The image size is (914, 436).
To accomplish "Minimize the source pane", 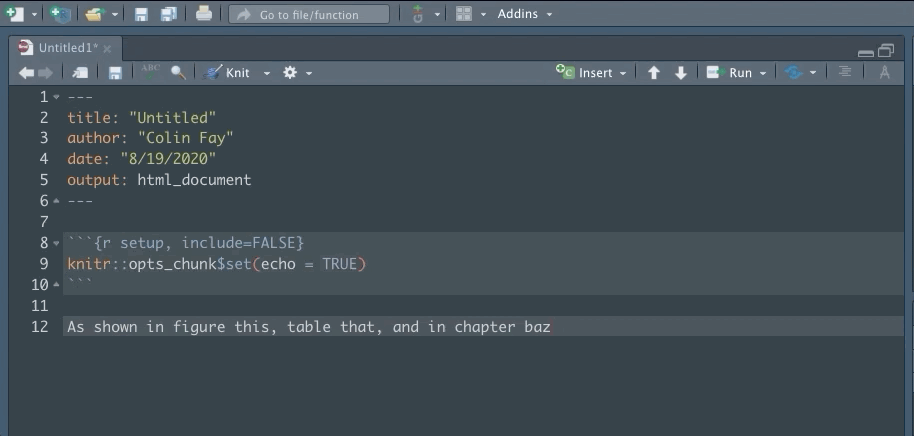I will [866, 53].
